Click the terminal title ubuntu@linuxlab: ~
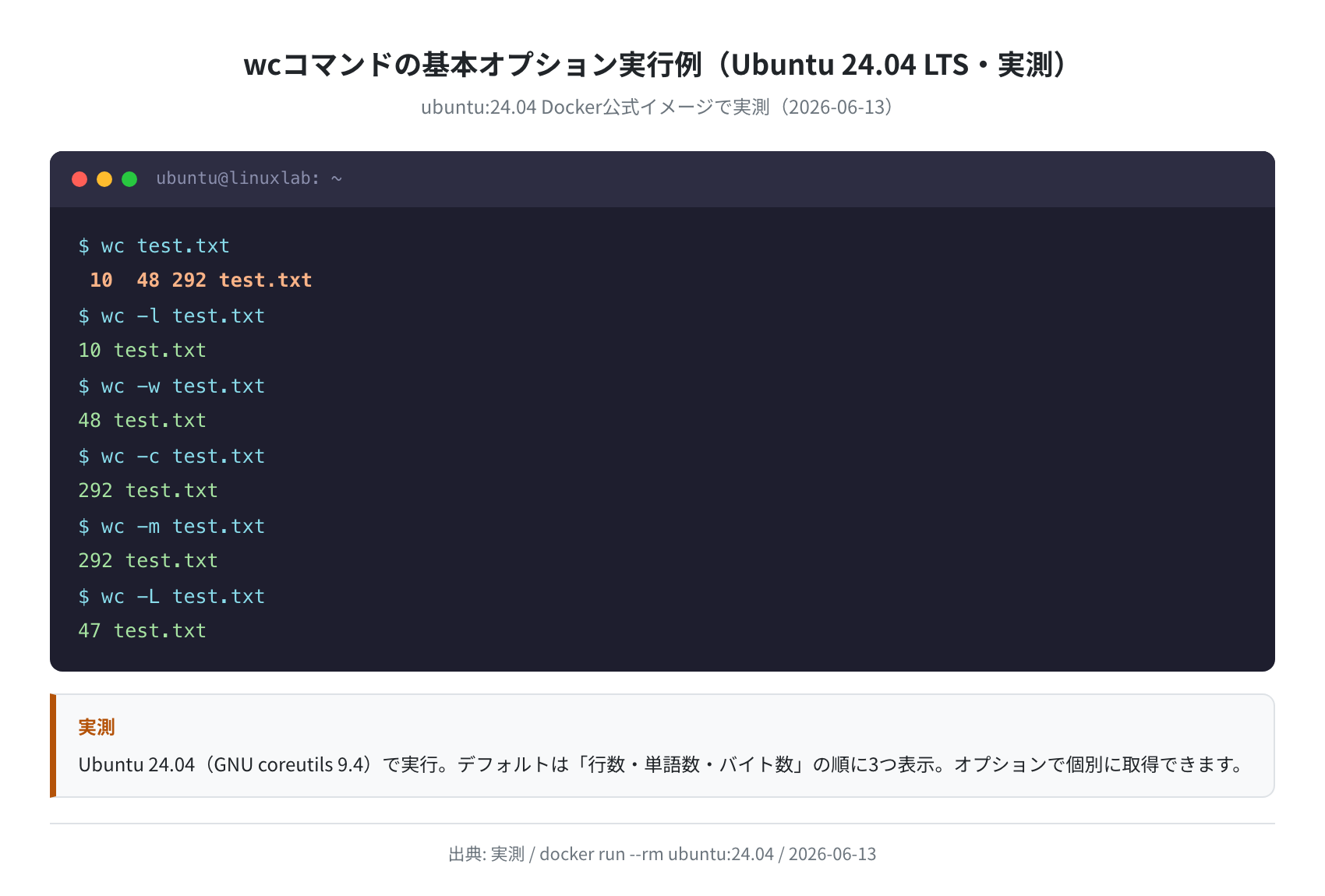1325x896 pixels. point(249,178)
